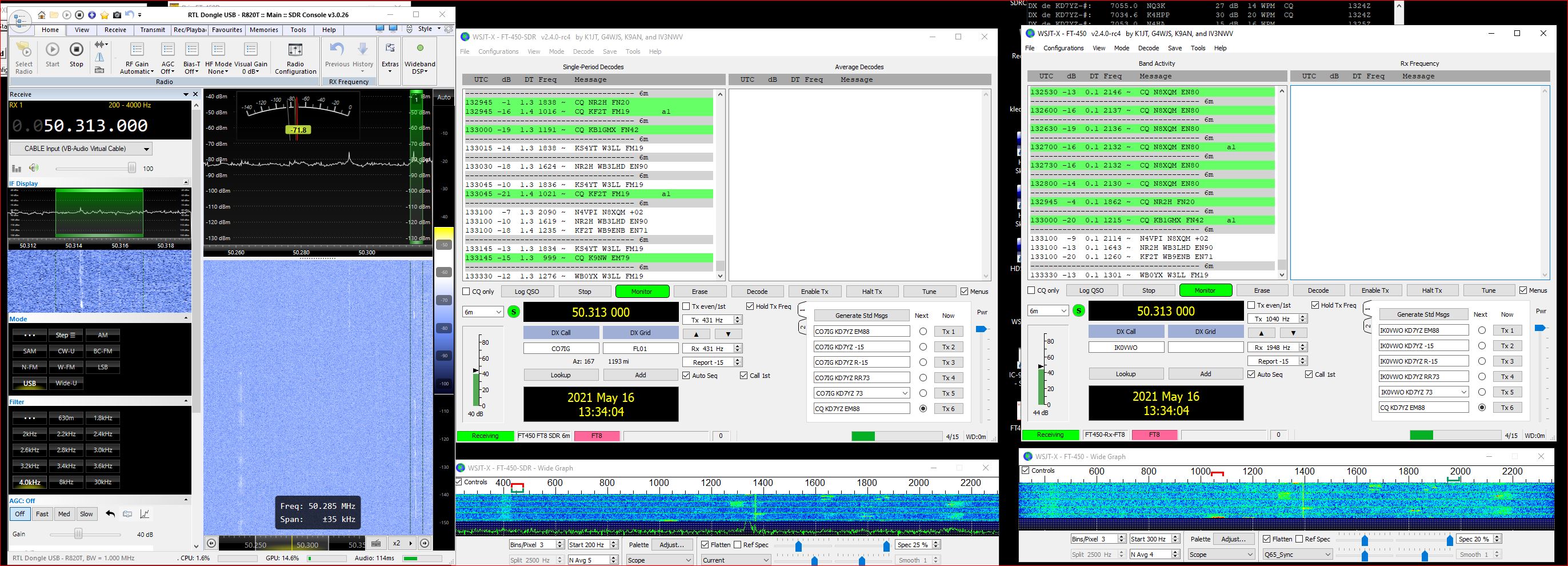The height and width of the screenshot is (566, 1568).
Task: Click the home icon in the quick access toolbar
Action: 41,15
